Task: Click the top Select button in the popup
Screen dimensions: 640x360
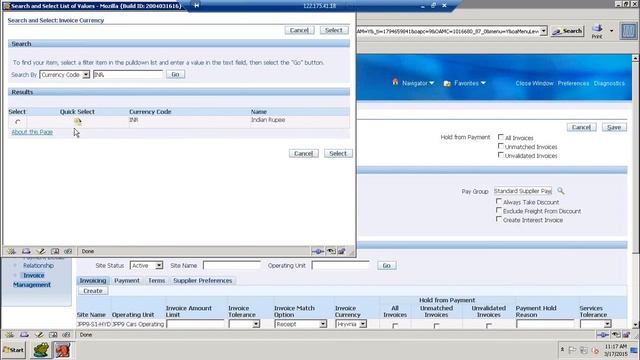Action: [x=334, y=30]
